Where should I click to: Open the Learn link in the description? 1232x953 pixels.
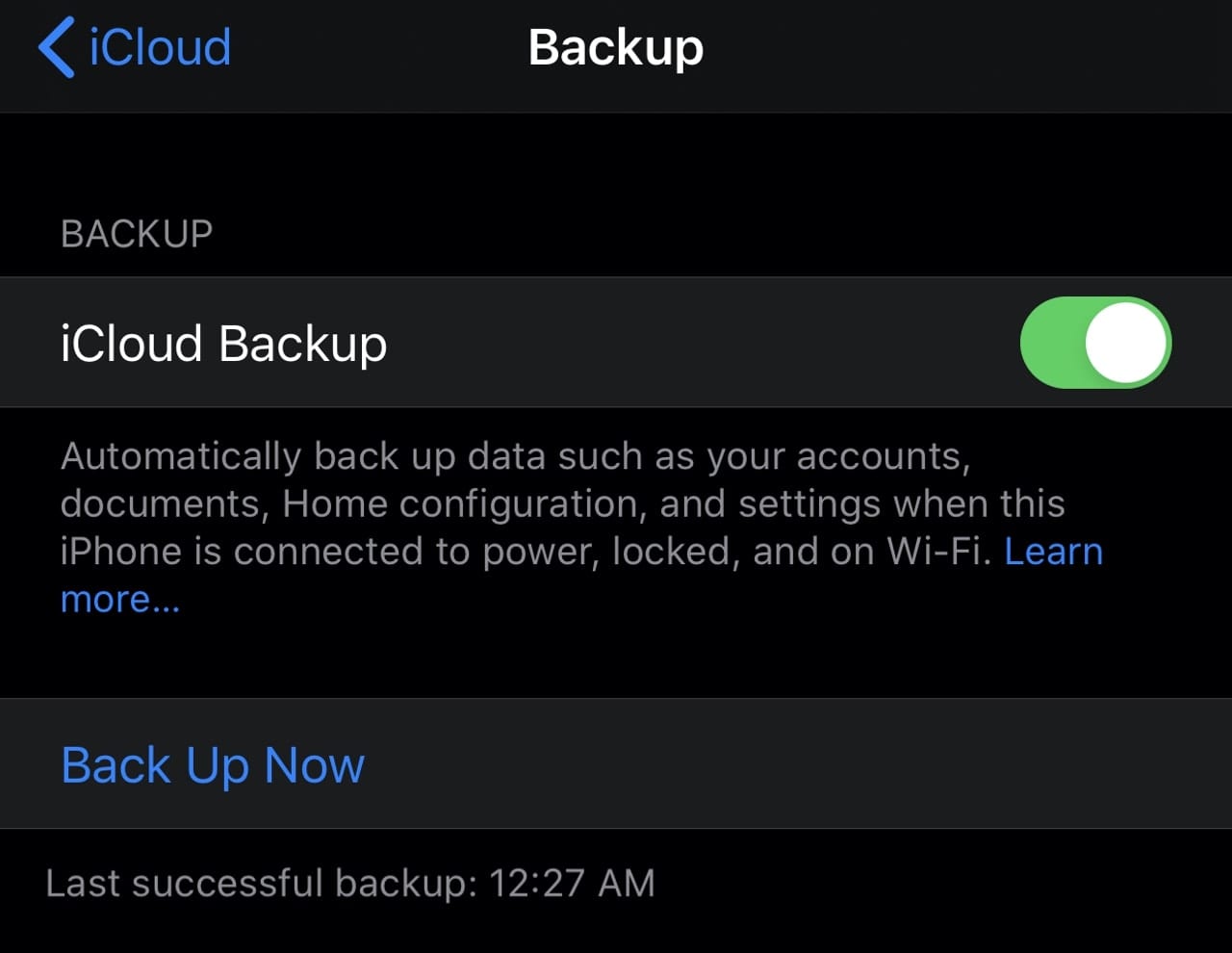(1053, 552)
